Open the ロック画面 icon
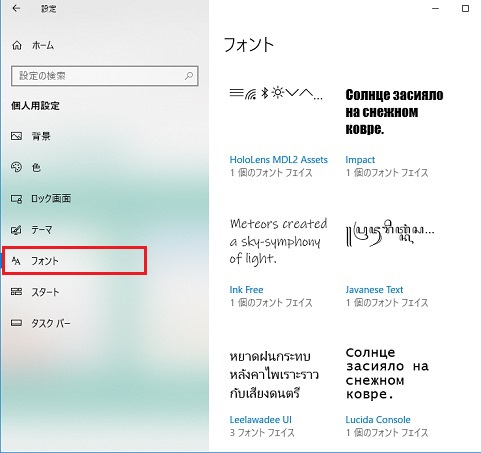 click(16, 199)
